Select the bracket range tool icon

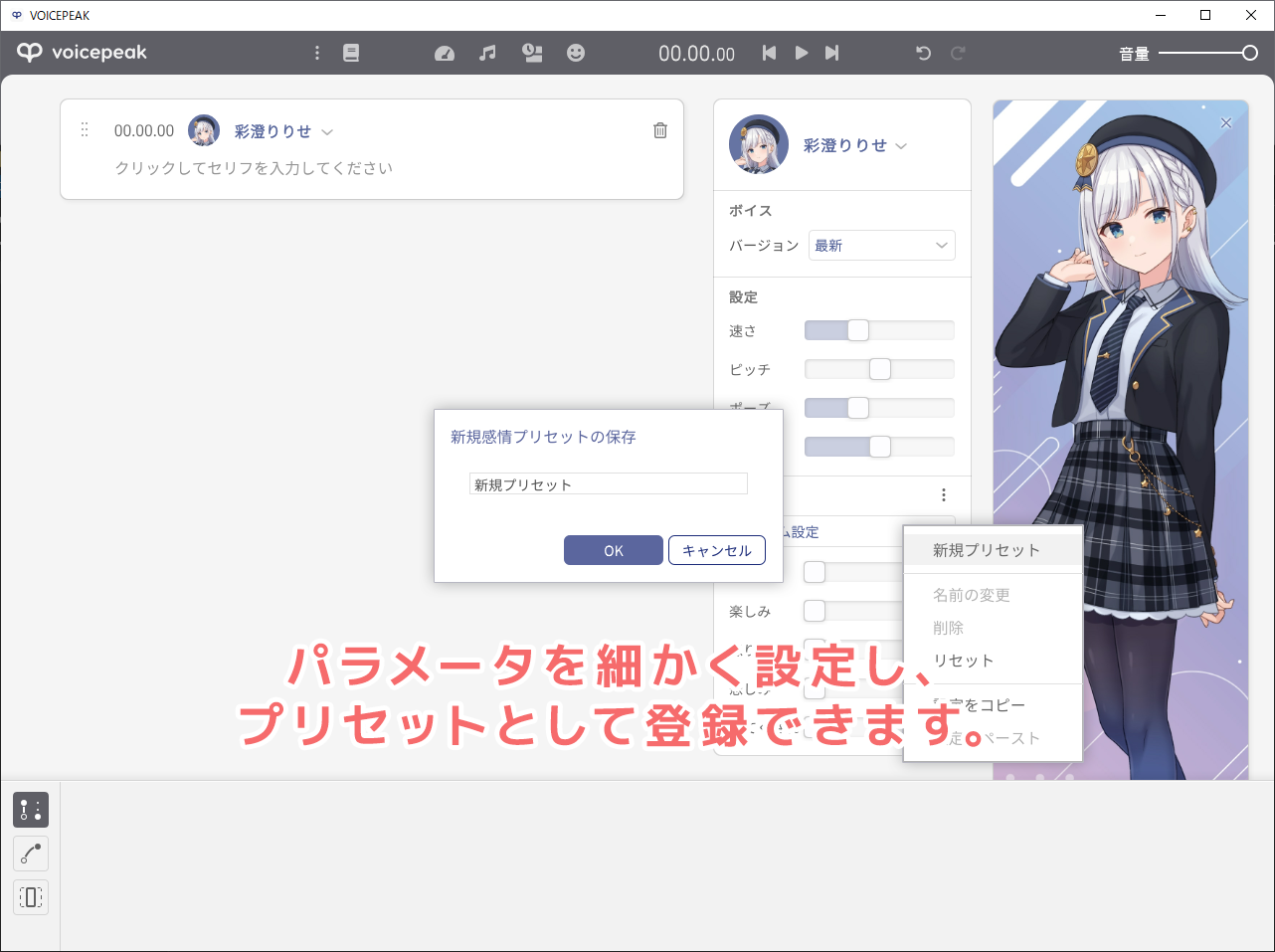point(31,897)
